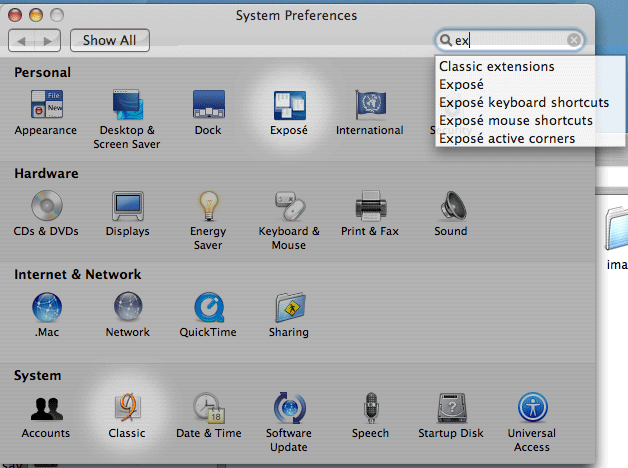The height and width of the screenshot is (468, 628).
Task: Minimize the System Preferences window
Action: pyautogui.click(x=36, y=15)
